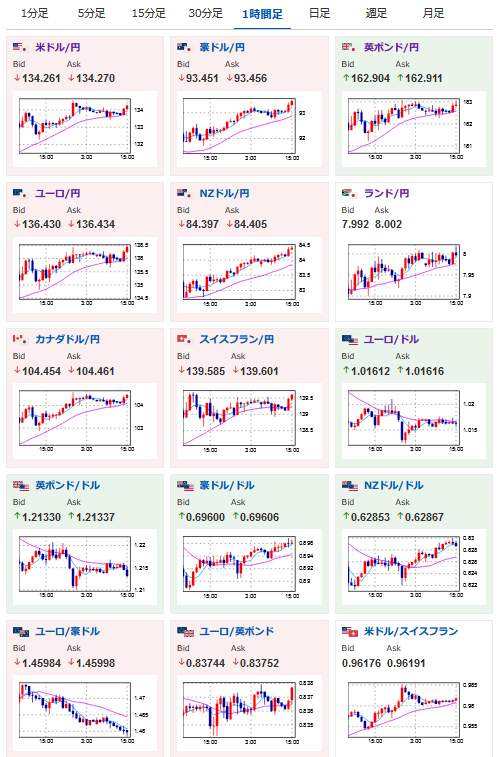Open the NZドル/ドル candlestick chart thumbnail
Viewport: 501px width, 757px height.
(414, 567)
